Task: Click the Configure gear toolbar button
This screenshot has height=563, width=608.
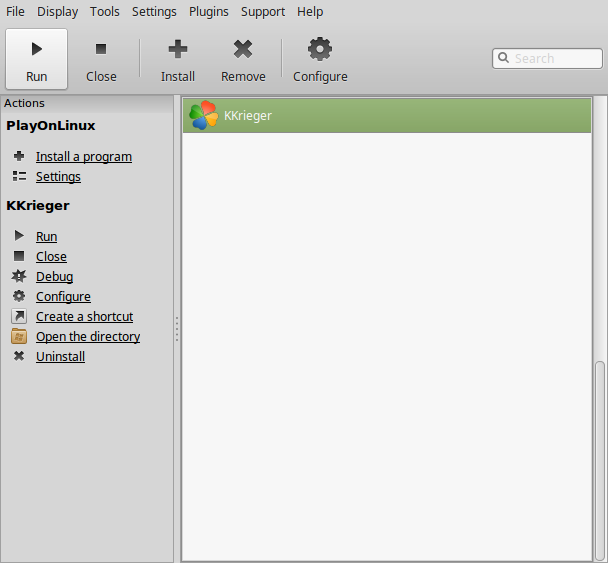Action: (x=320, y=59)
